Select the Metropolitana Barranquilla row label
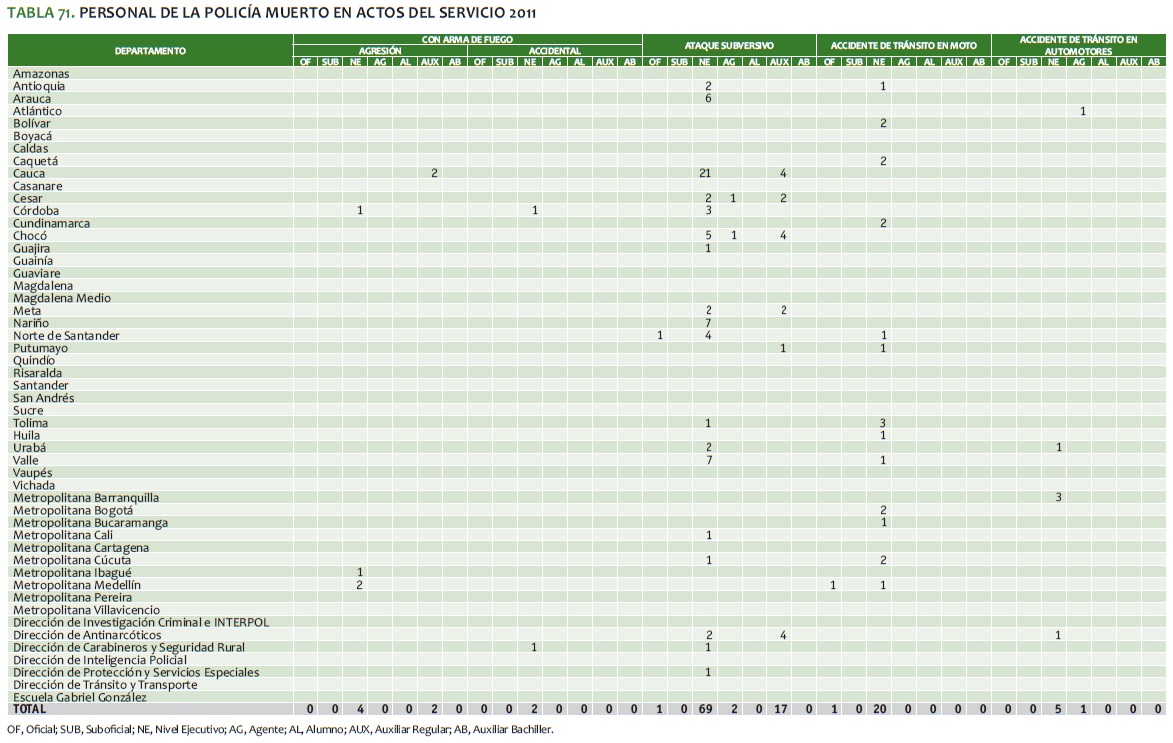 point(86,497)
